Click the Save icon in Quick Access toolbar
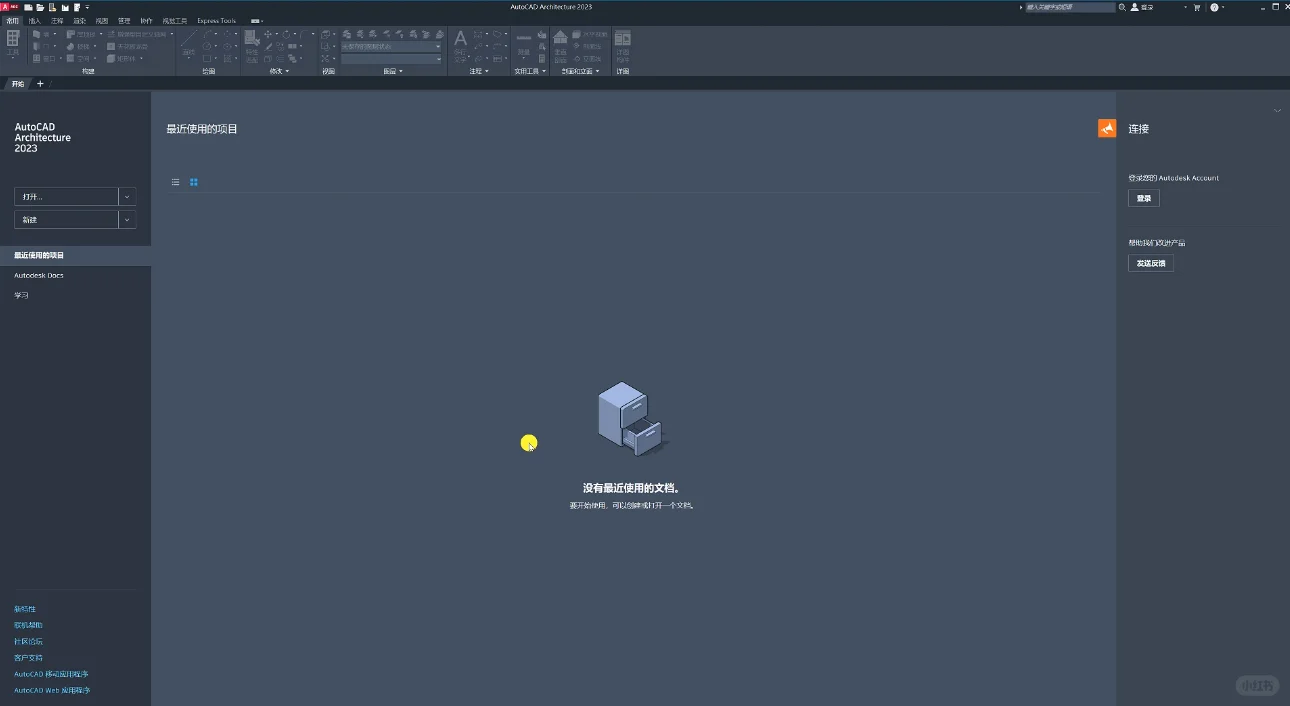The height and width of the screenshot is (706, 1290). coord(52,7)
